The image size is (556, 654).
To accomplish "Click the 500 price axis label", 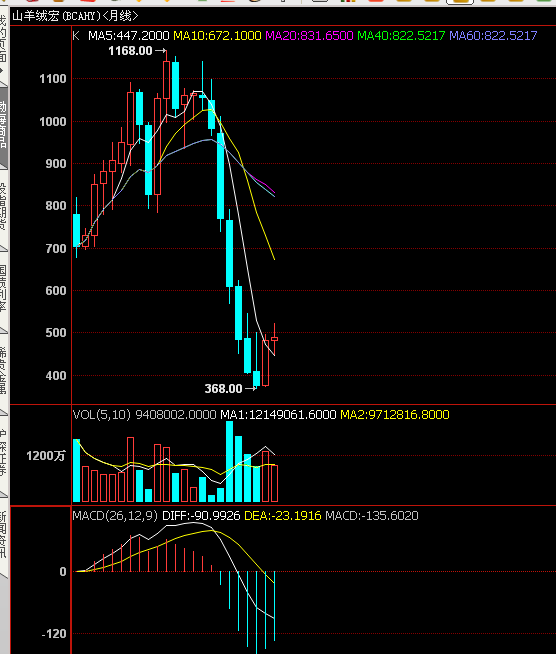I will [x=56, y=333].
